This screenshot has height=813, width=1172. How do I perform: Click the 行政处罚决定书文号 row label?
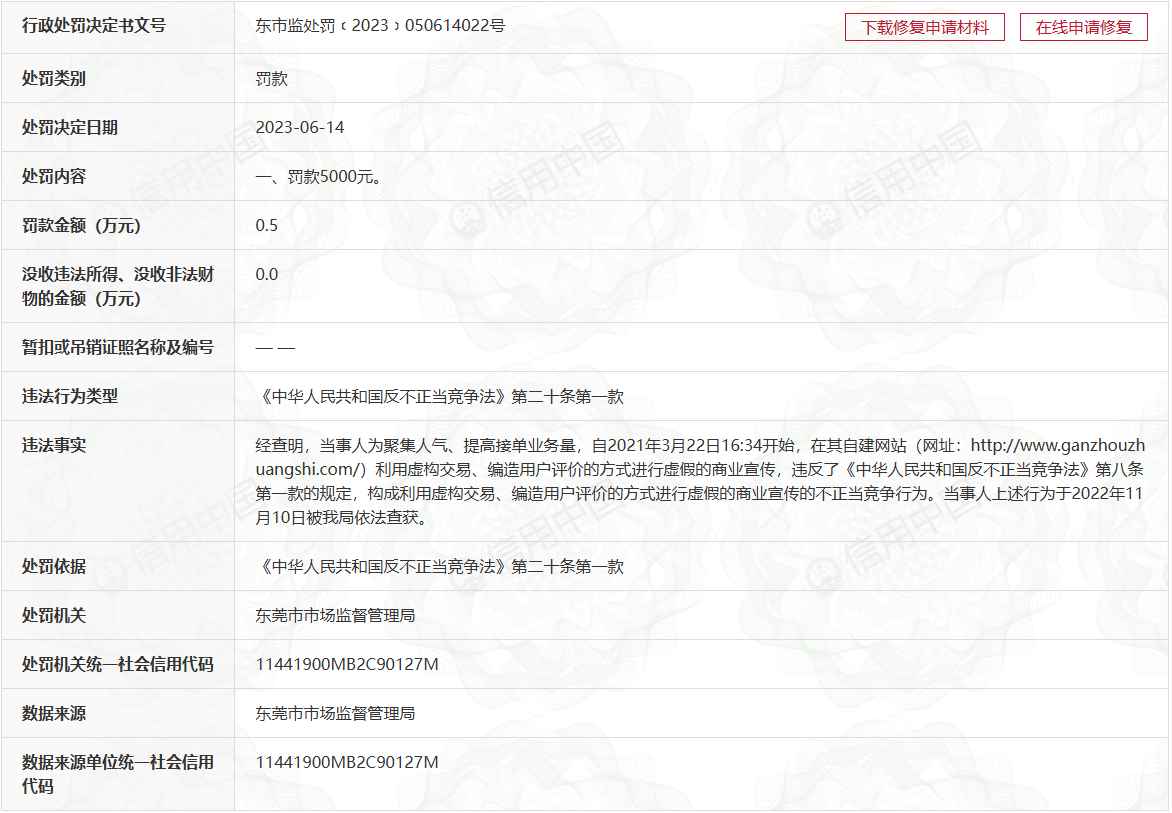point(94,26)
